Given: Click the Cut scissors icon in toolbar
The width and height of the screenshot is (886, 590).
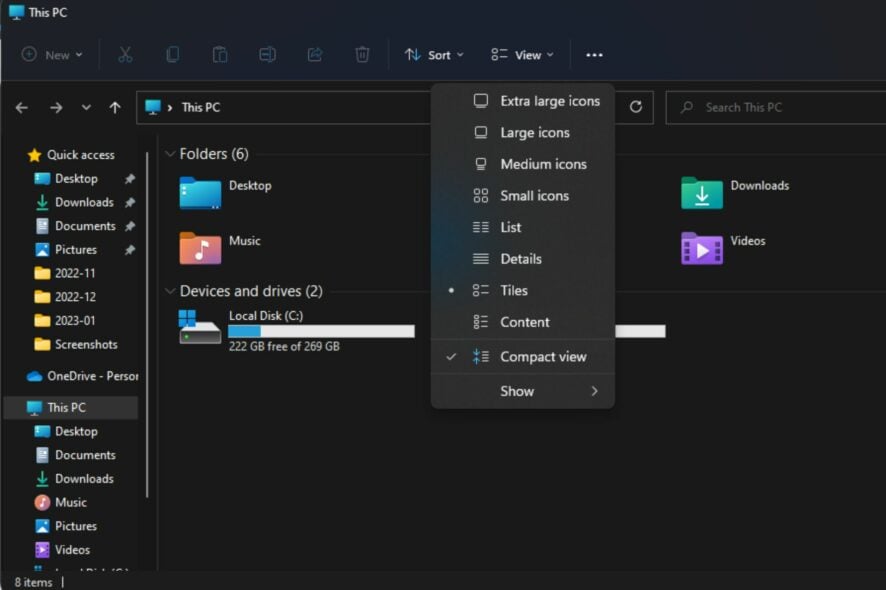Looking at the screenshot, I should (125, 55).
